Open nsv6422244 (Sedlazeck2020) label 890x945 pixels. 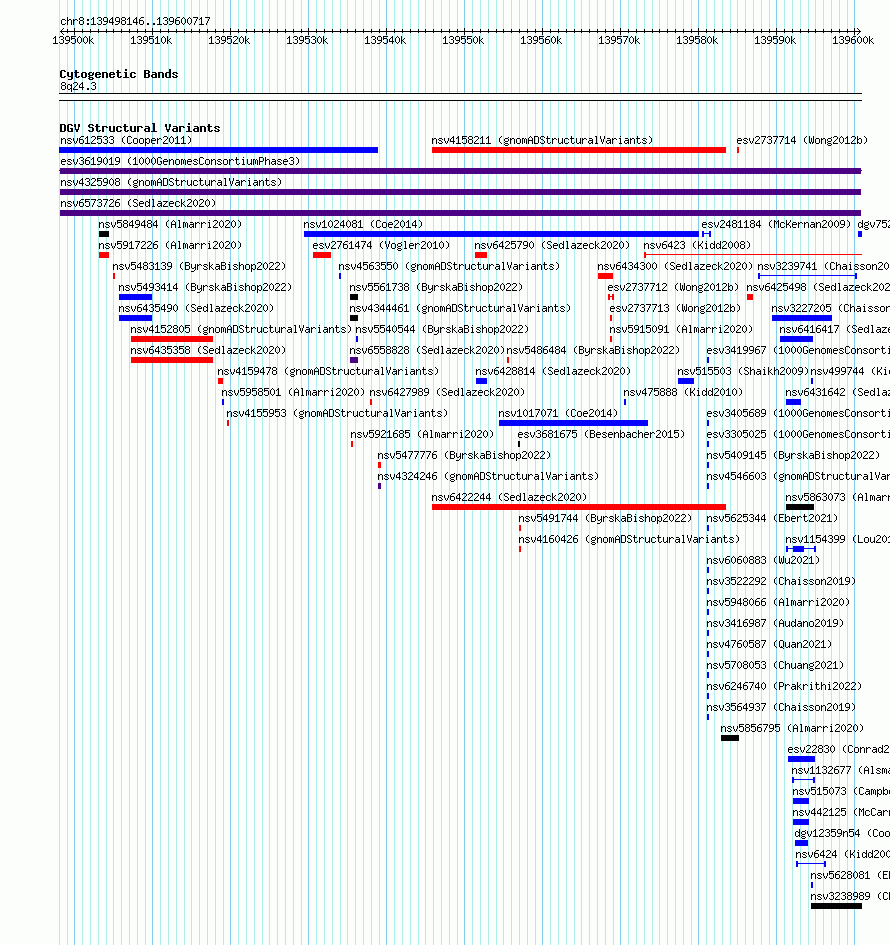pyautogui.click(x=509, y=498)
